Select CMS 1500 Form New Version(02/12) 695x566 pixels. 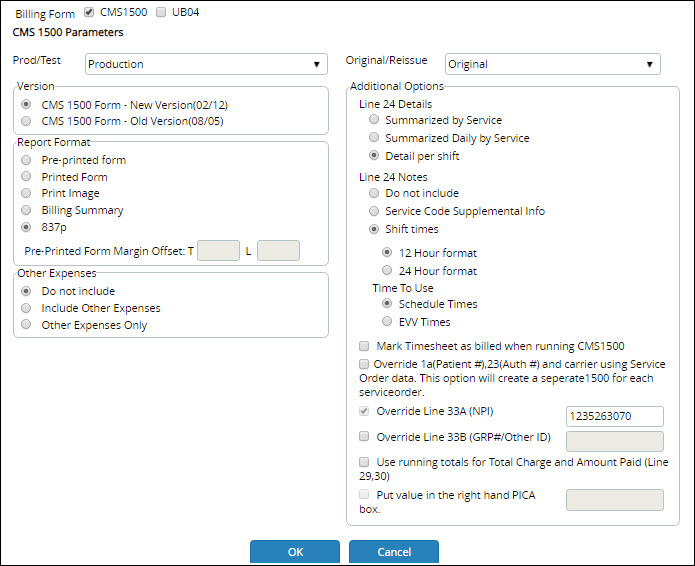pyautogui.click(x=26, y=105)
